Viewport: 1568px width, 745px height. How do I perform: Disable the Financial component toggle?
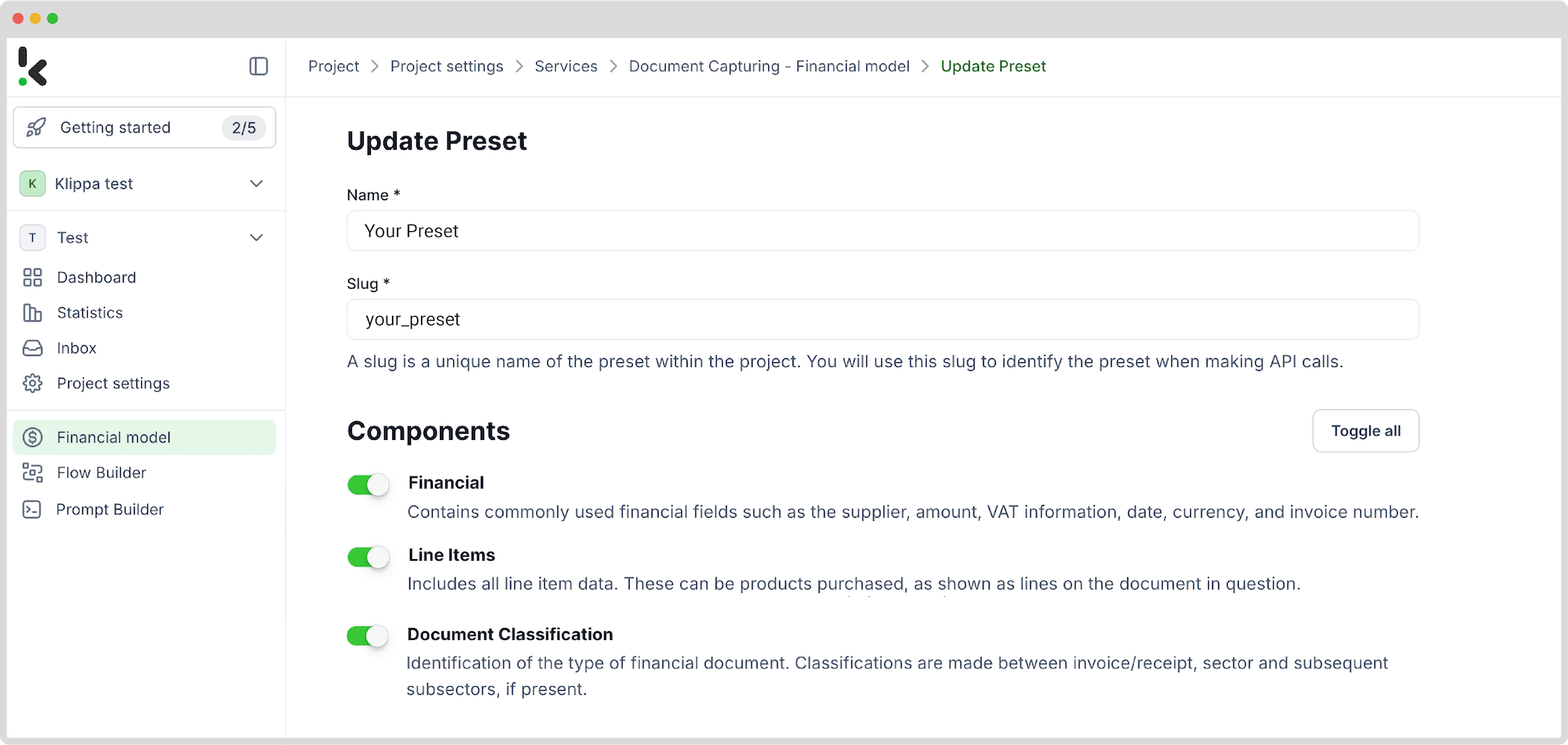point(368,485)
